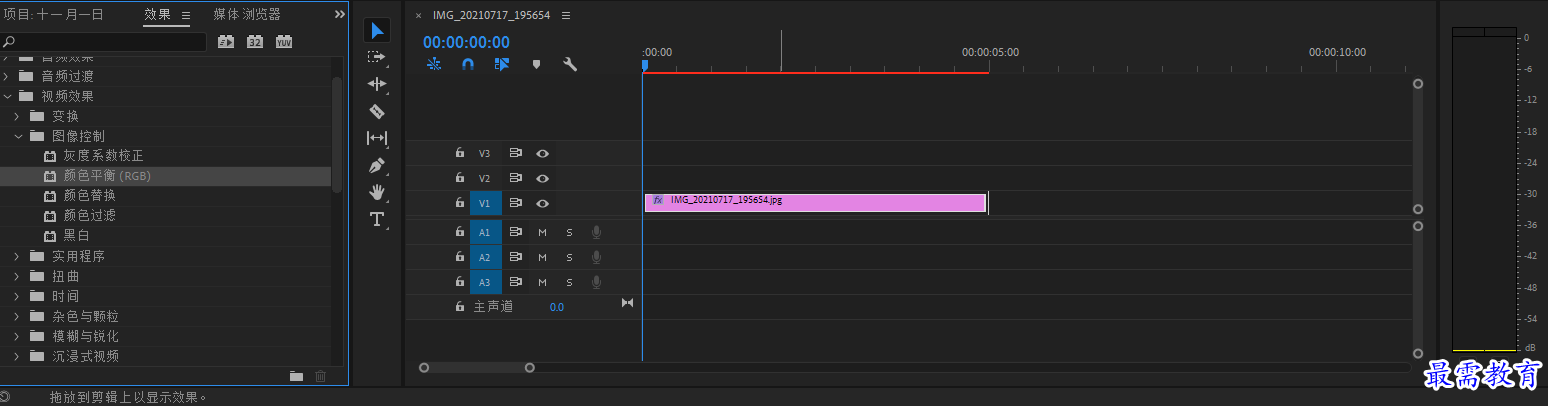Toggle insert sequences as nests option
The height and width of the screenshot is (406, 1548).
pyautogui.click(x=434, y=64)
